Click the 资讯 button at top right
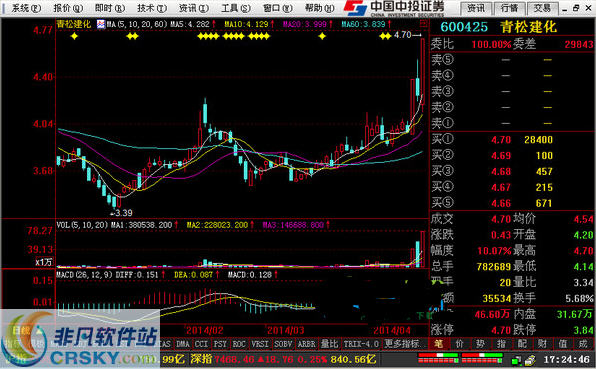Image resolution: width=596 pixels, height=369 pixels. (476, 8)
